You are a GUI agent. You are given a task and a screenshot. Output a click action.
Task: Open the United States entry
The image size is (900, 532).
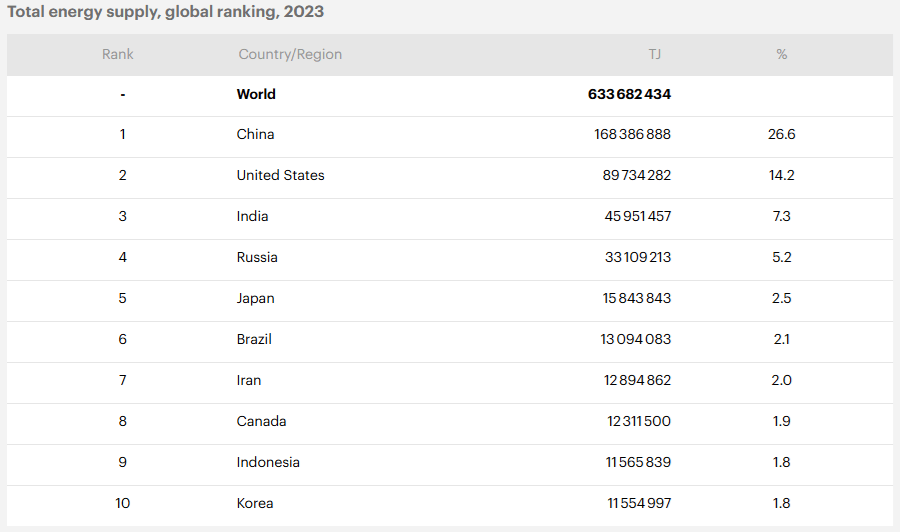pyautogui.click(x=280, y=175)
